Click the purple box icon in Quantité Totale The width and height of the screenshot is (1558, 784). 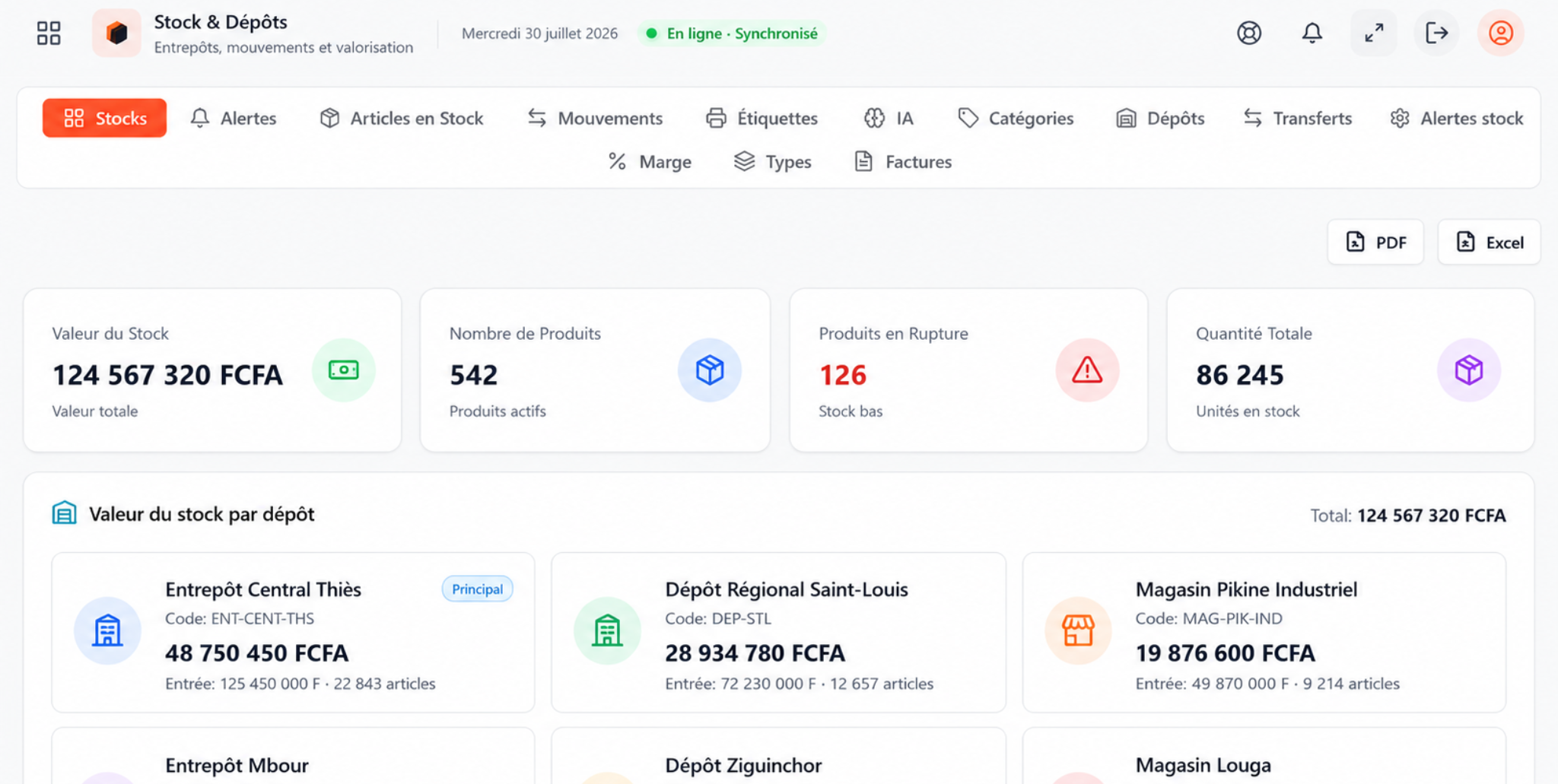1469,370
